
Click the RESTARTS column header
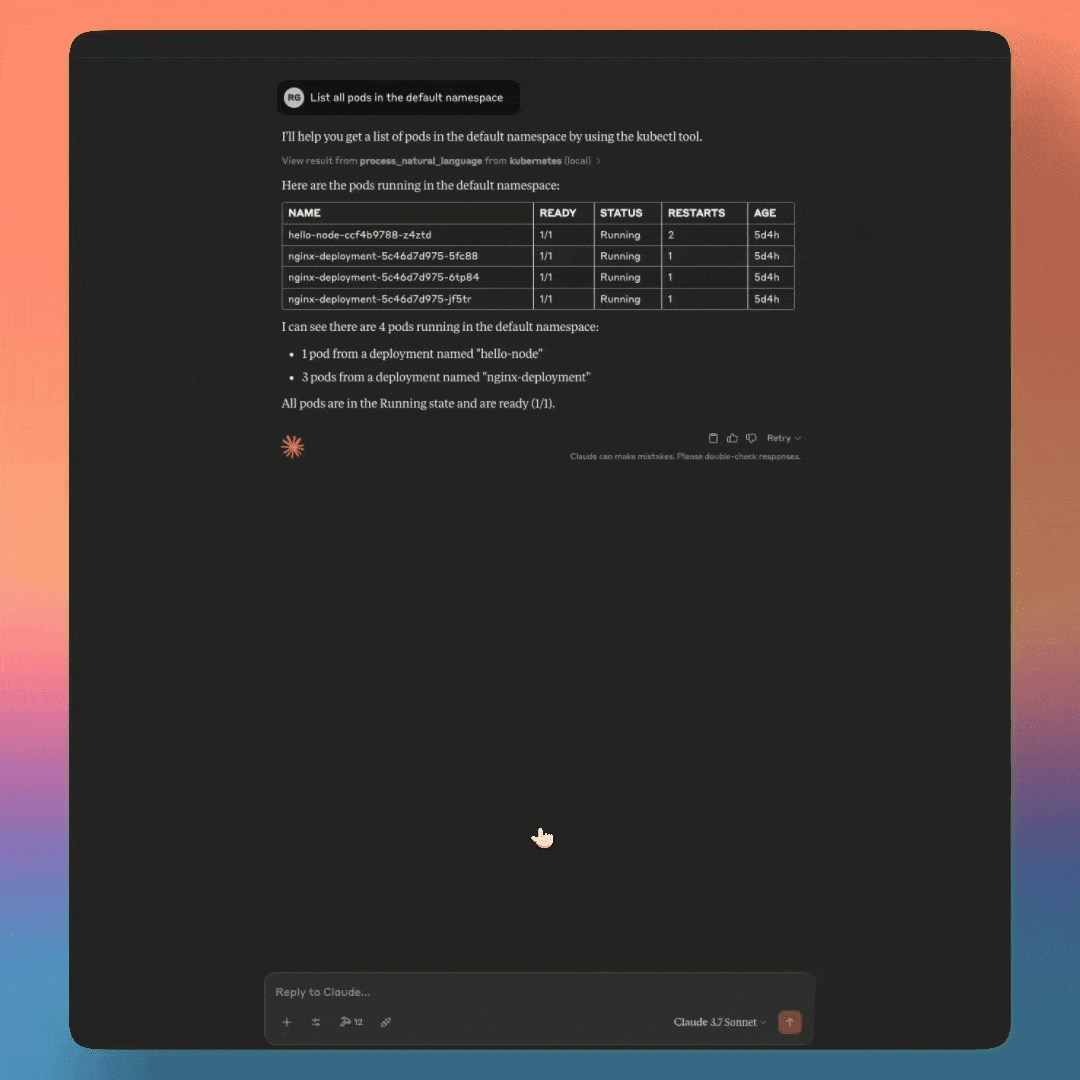(x=696, y=213)
